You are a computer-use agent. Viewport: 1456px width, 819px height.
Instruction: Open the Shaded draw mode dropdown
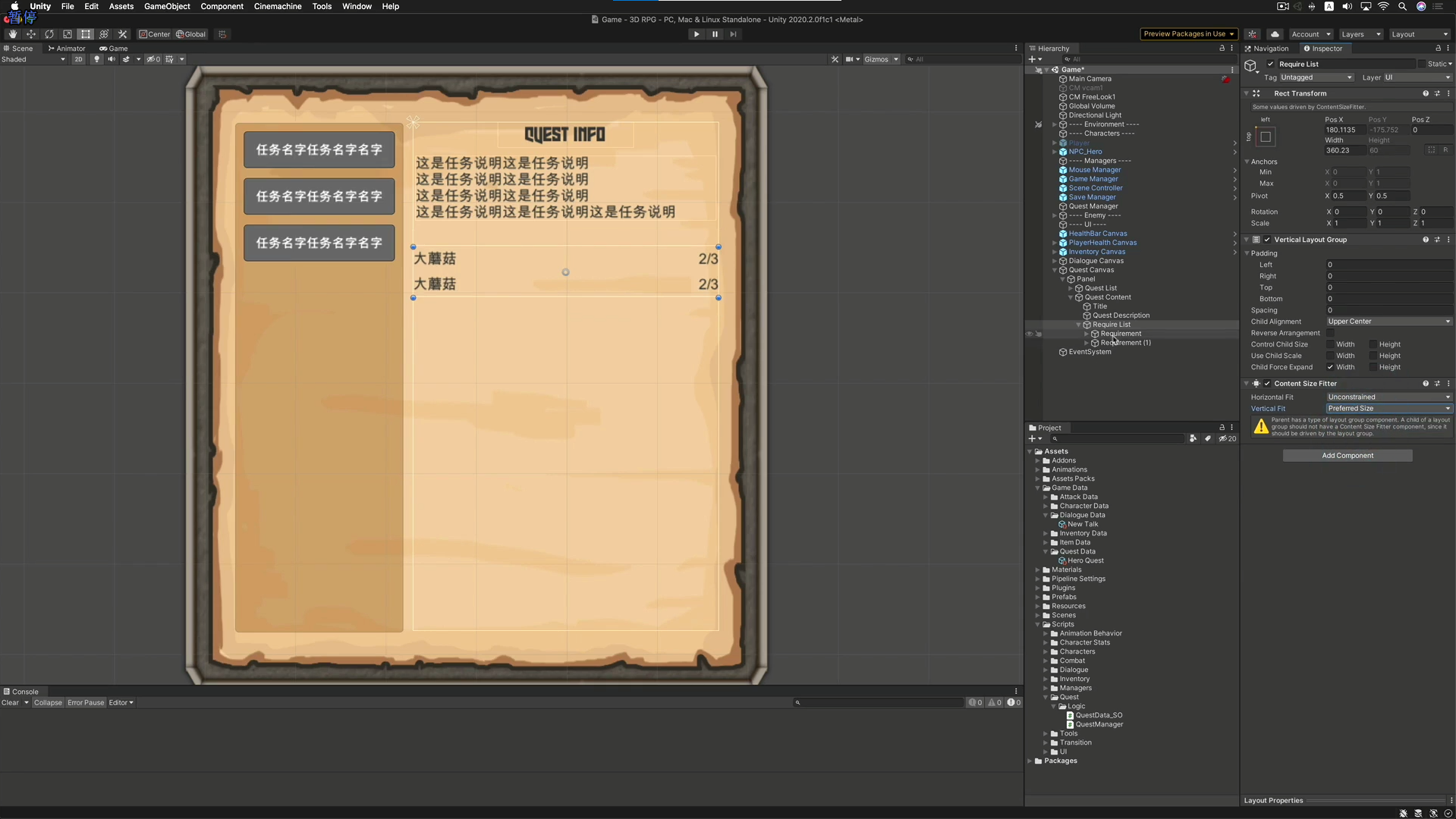coord(32,59)
